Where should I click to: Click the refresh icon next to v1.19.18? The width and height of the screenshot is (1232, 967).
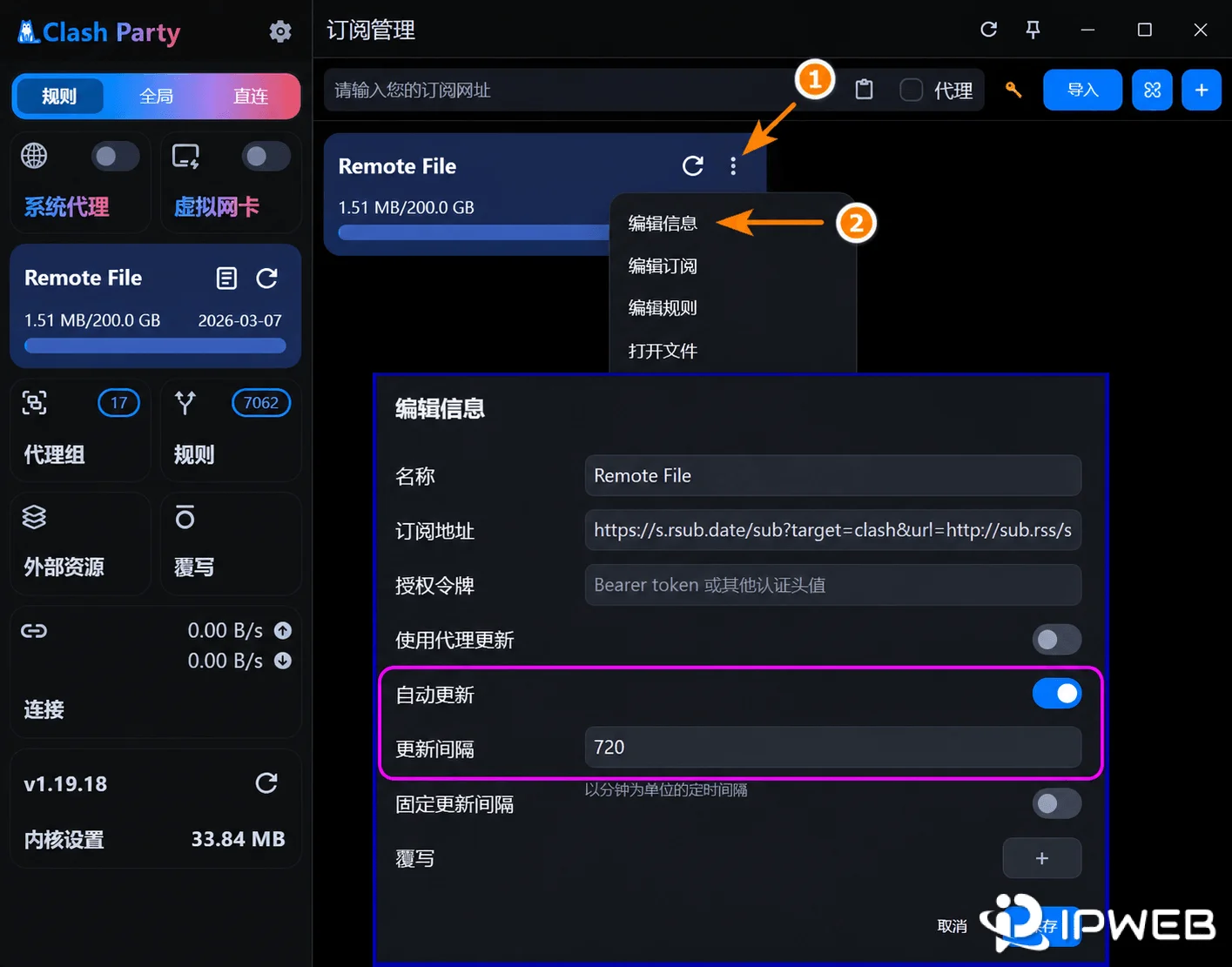[266, 783]
